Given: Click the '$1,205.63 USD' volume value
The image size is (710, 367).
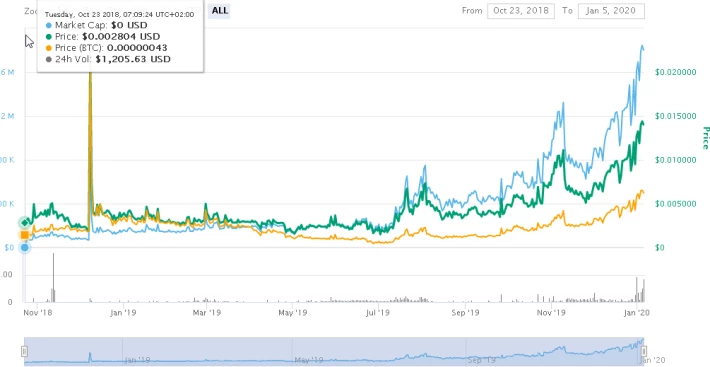Looking at the screenshot, I should 133,59.
